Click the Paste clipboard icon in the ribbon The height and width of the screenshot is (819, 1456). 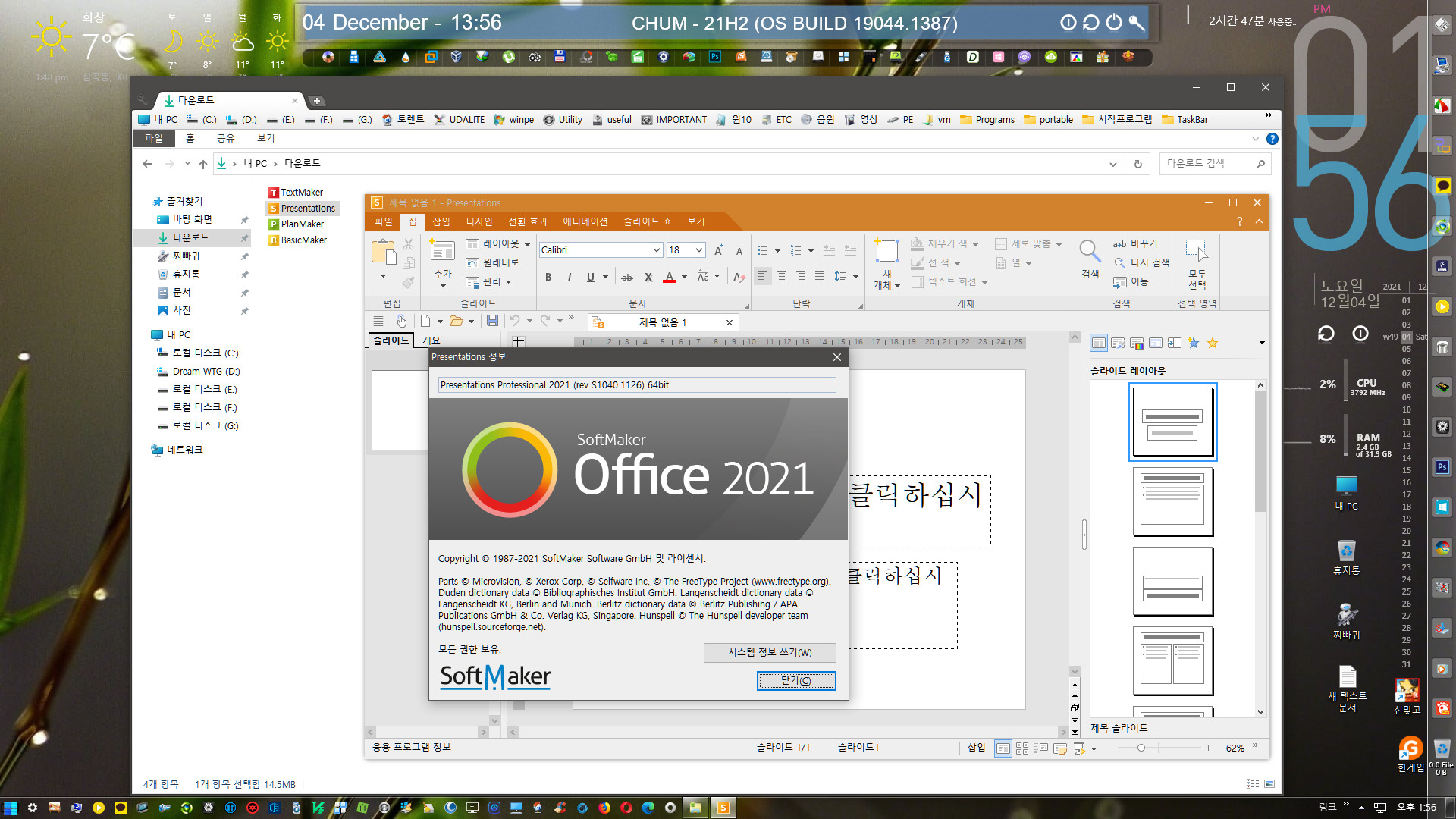click(x=384, y=251)
